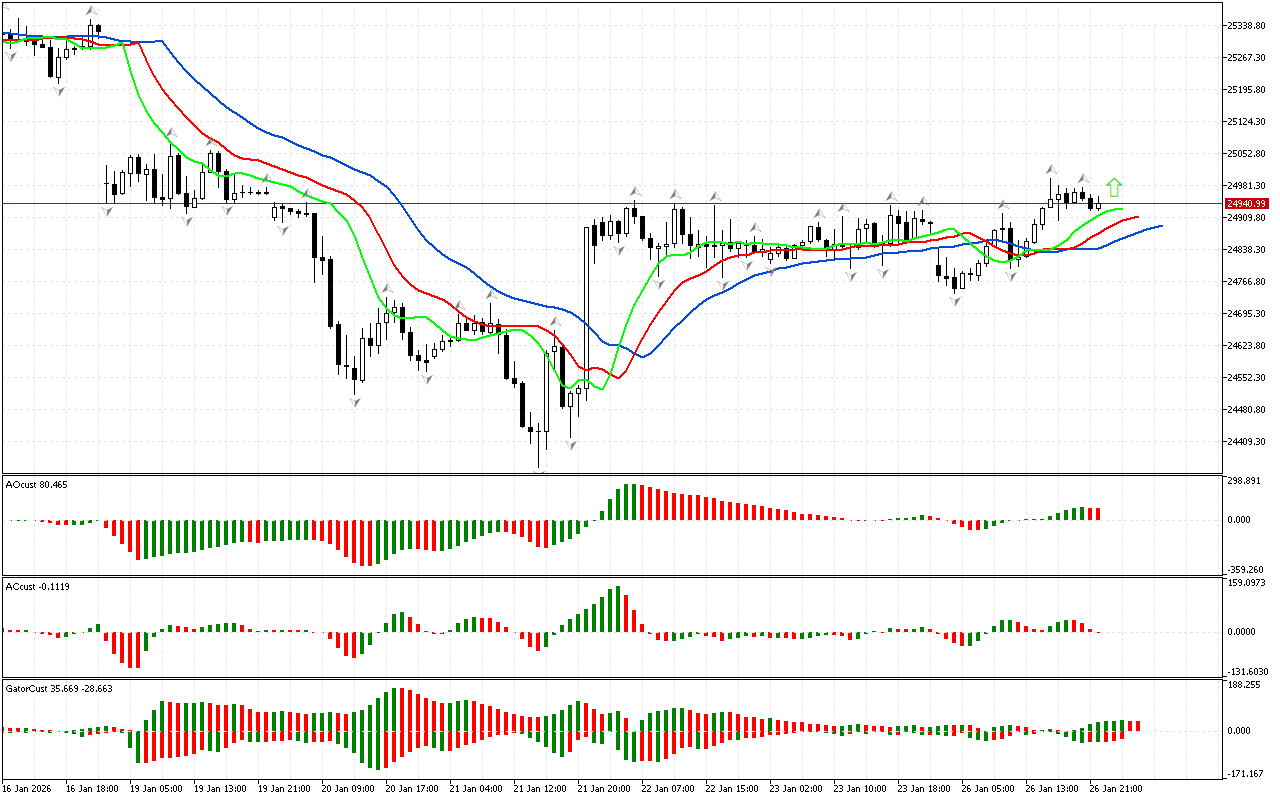Select the red current price label 24940.99
Viewport: 1280px width, 800px height.
coord(1246,203)
